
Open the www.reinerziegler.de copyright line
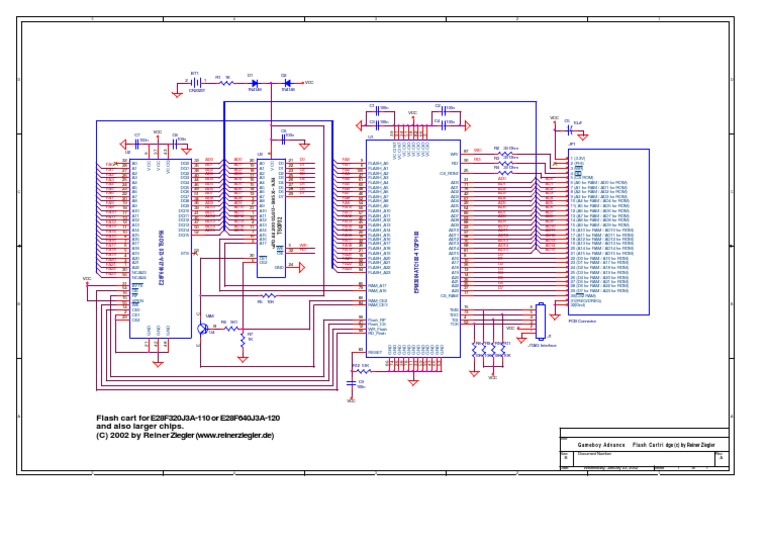pos(185,435)
